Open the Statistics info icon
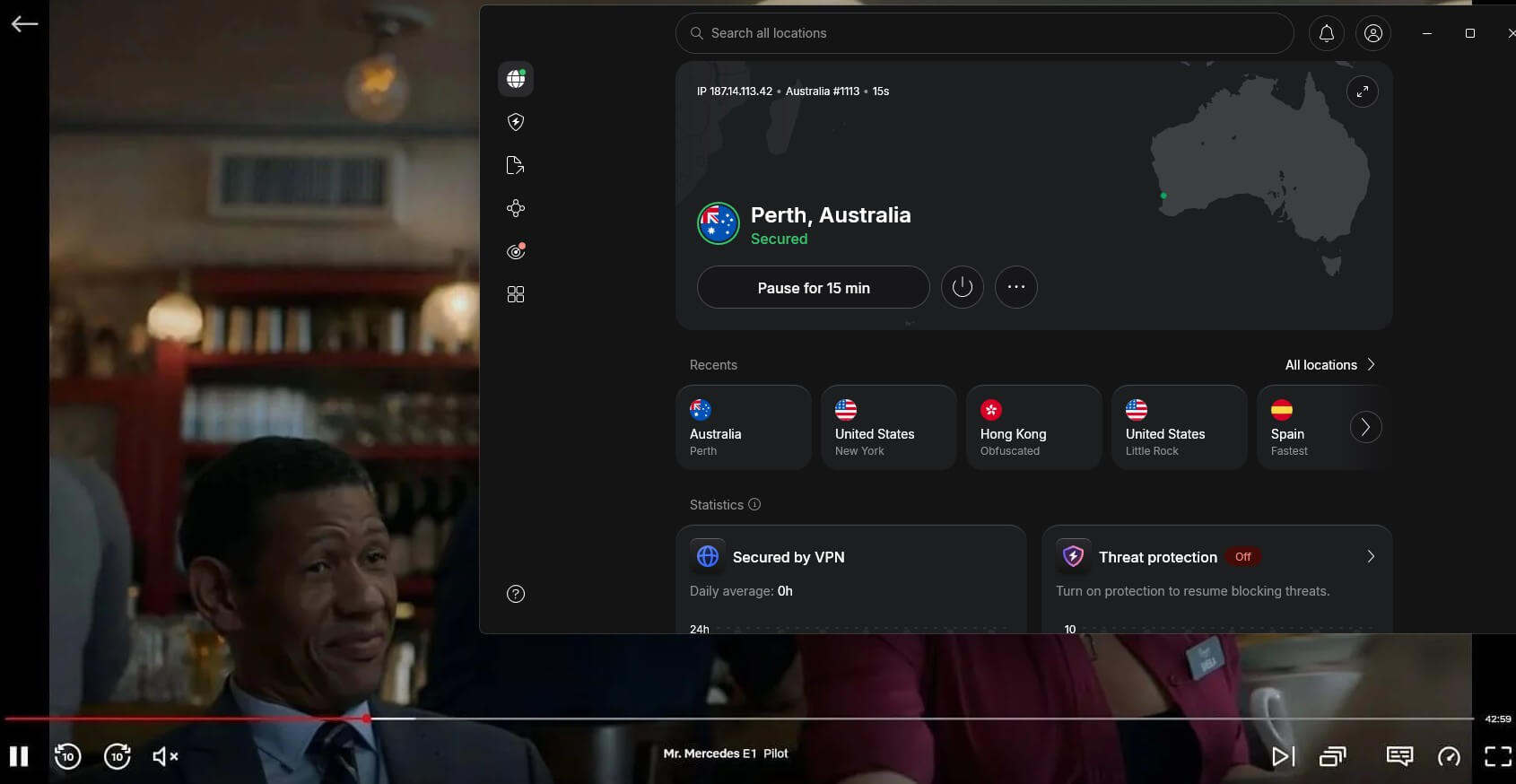The width and height of the screenshot is (1516, 784). [754, 504]
